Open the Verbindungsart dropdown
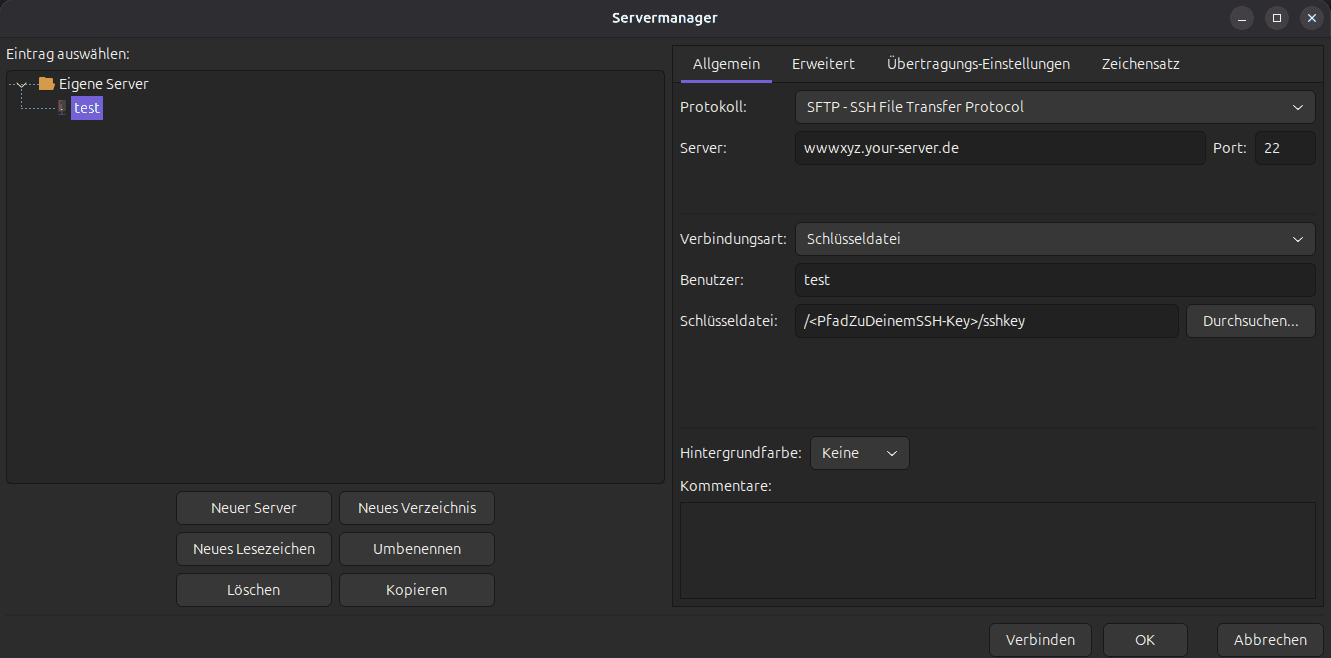The height and width of the screenshot is (658, 1331). 1055,239
